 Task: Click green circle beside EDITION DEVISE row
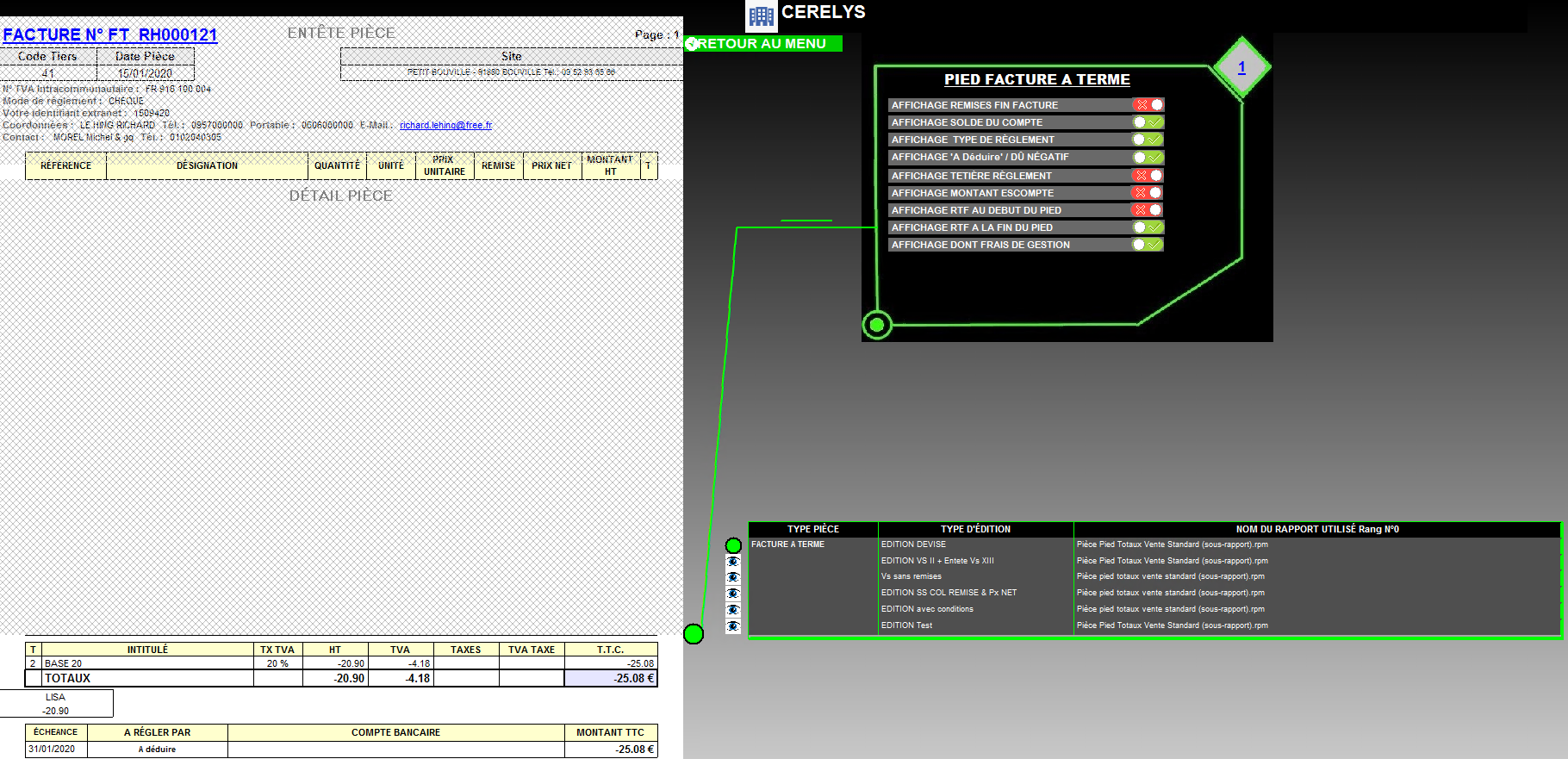733,545
